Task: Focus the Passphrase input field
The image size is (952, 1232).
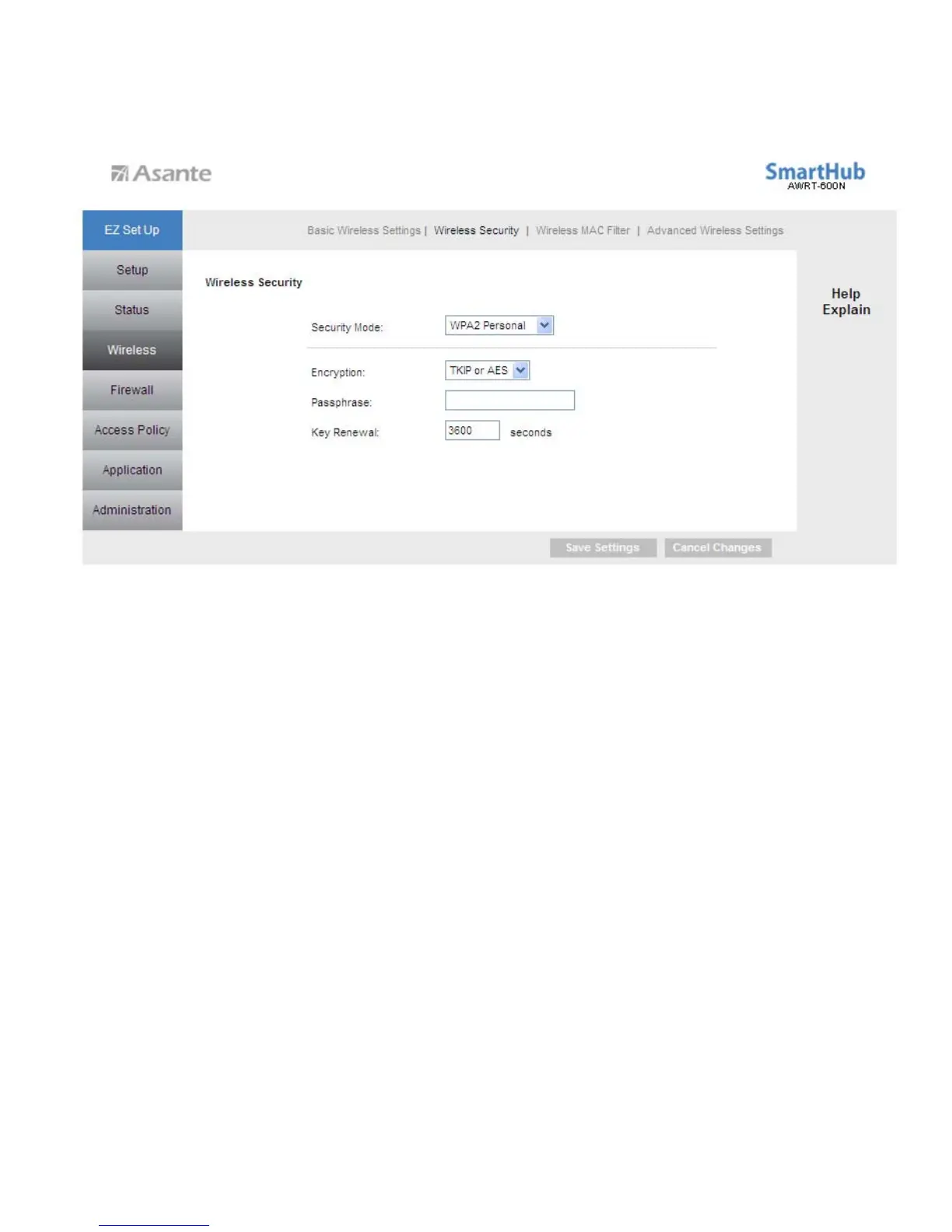Action: (x=510, y=401)
